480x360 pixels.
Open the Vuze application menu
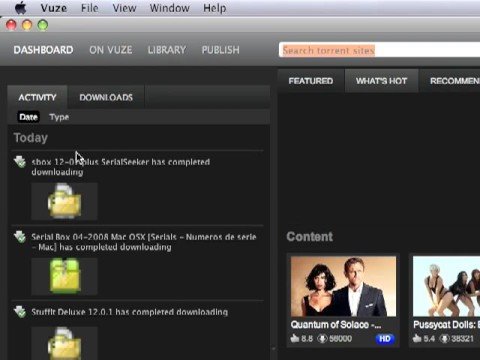[54, 8]
